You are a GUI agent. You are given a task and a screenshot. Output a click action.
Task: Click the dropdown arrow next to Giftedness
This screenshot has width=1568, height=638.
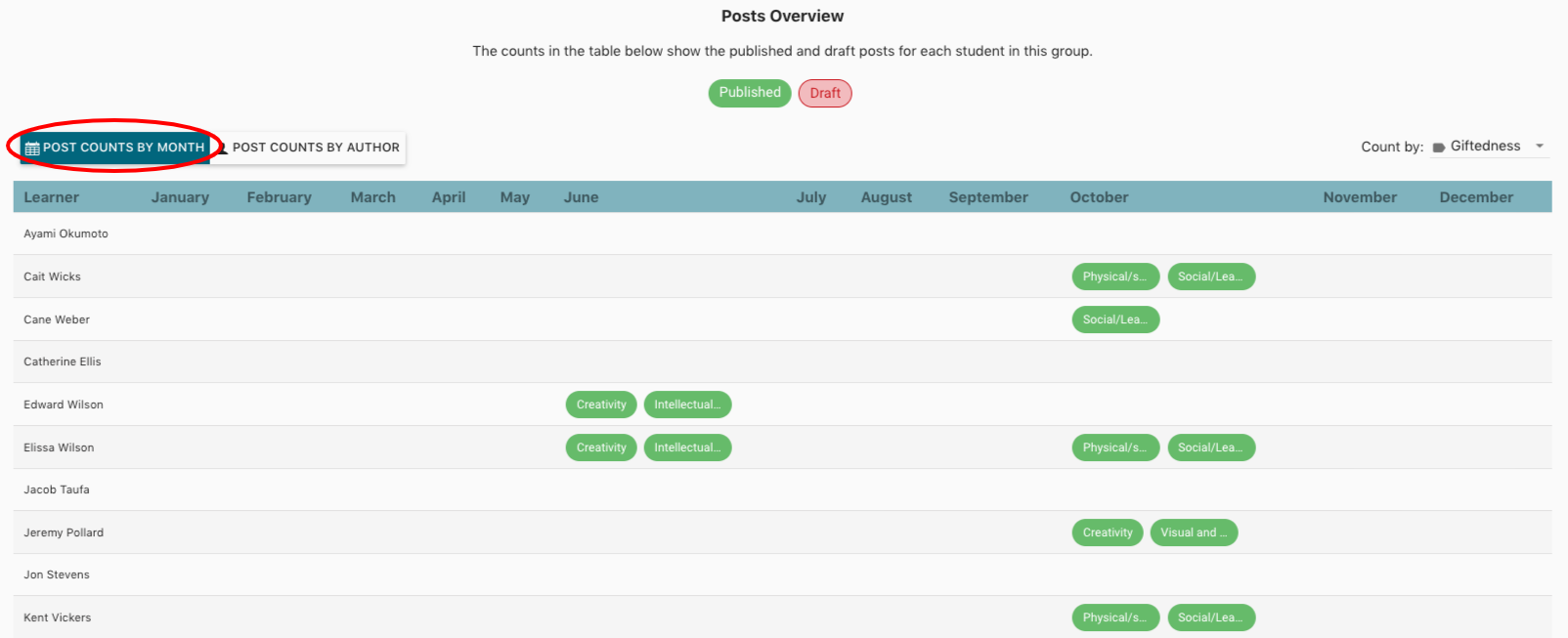[x=1540, y=147]
